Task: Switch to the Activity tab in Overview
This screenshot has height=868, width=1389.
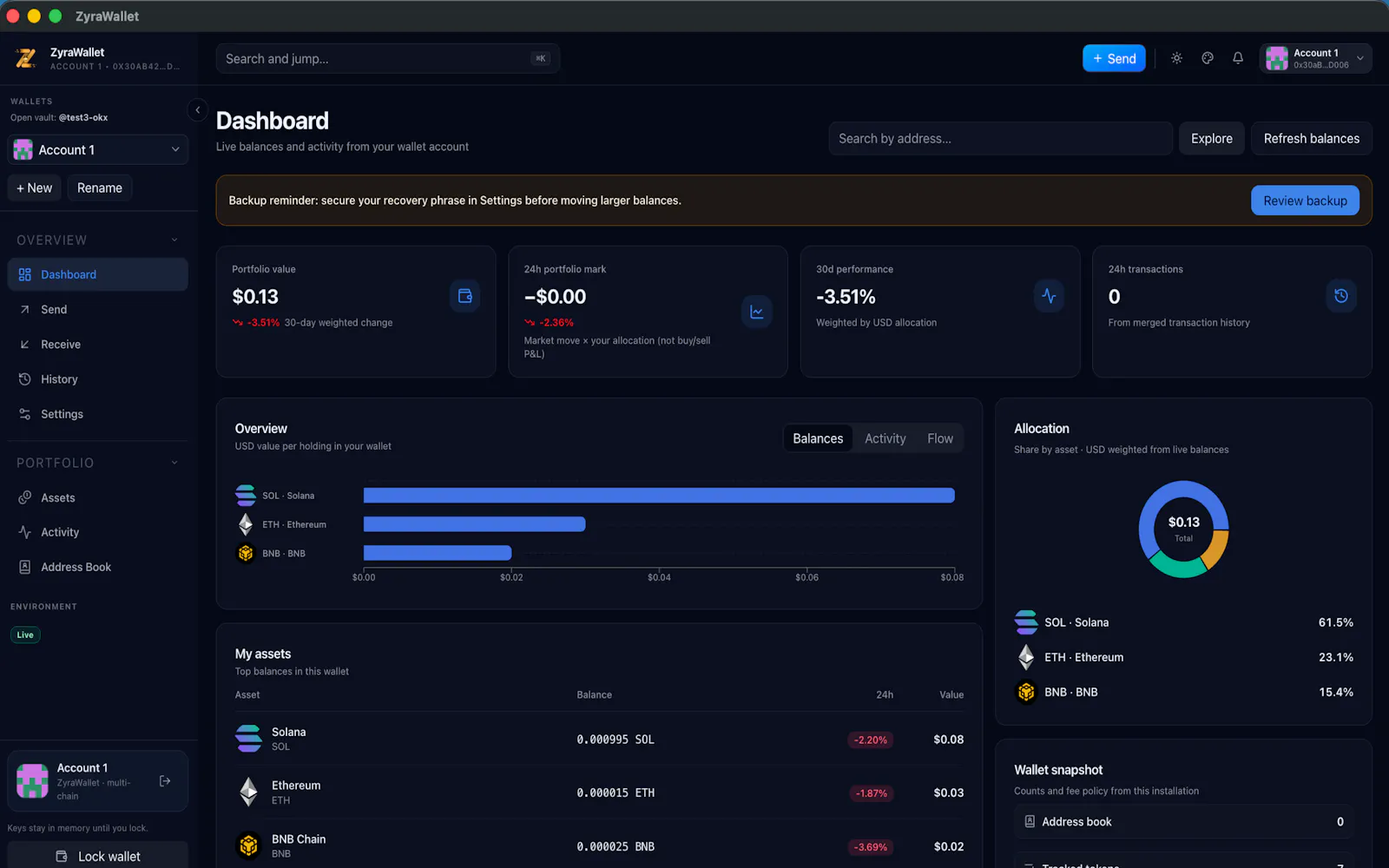Action: (885, 438)
